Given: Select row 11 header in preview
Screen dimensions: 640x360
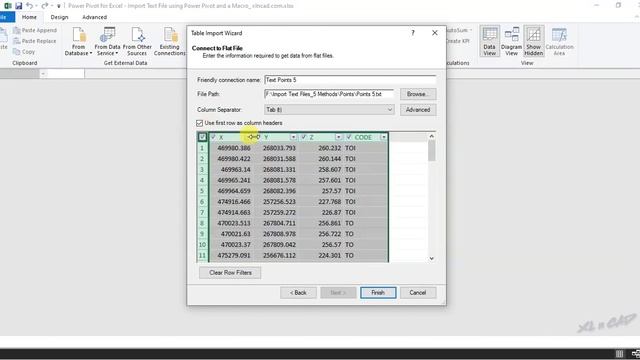Looking at the screenshot, I should point(202,256).
